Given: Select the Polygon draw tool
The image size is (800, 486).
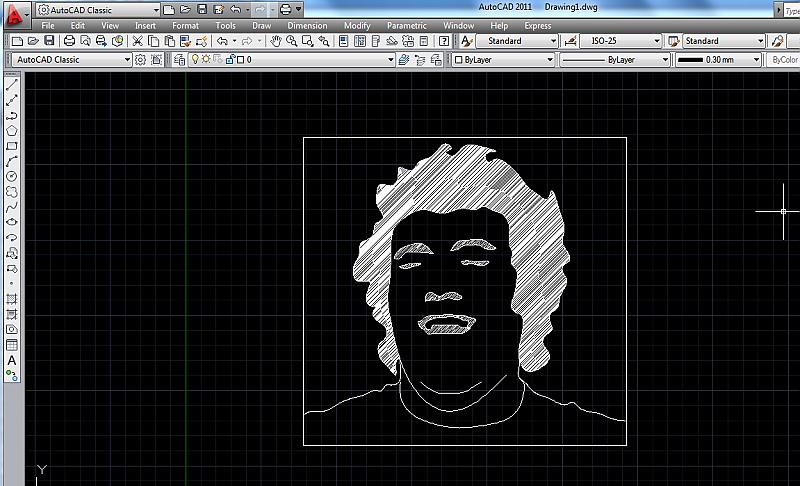Looking at the screenshot, I should [12, 131].
